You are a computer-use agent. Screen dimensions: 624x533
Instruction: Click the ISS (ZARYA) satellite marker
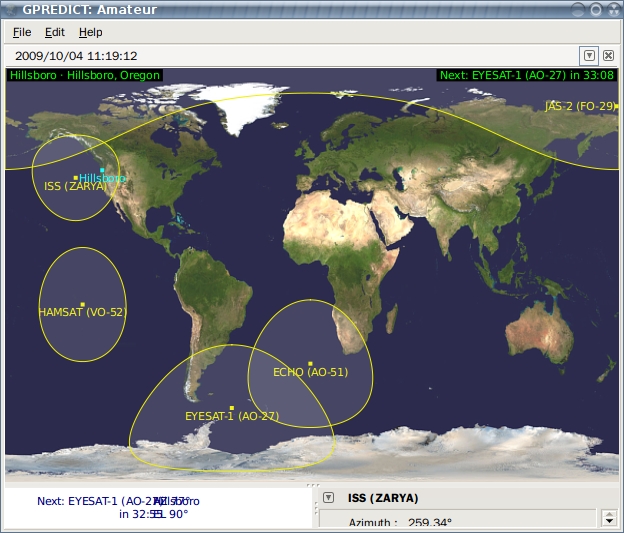click(x=76, y=178)
